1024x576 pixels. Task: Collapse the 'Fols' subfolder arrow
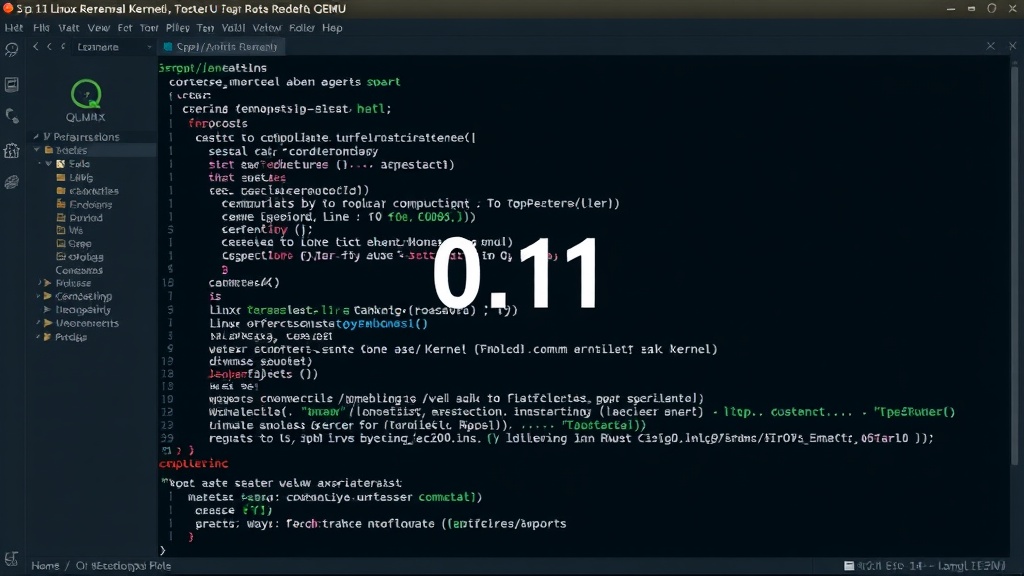tap(48, 164)
